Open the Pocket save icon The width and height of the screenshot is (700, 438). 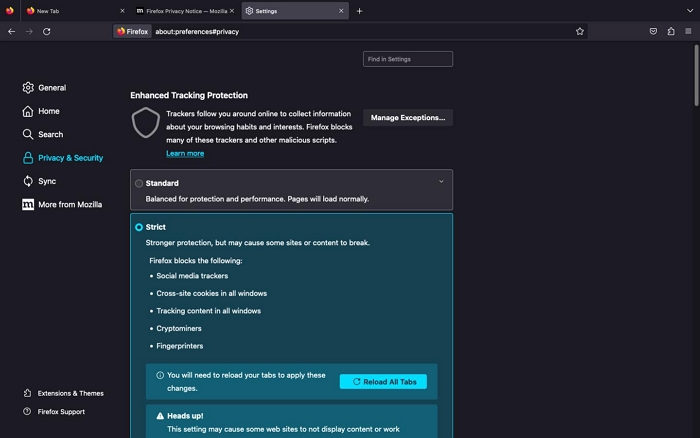[x=653, y=31]
